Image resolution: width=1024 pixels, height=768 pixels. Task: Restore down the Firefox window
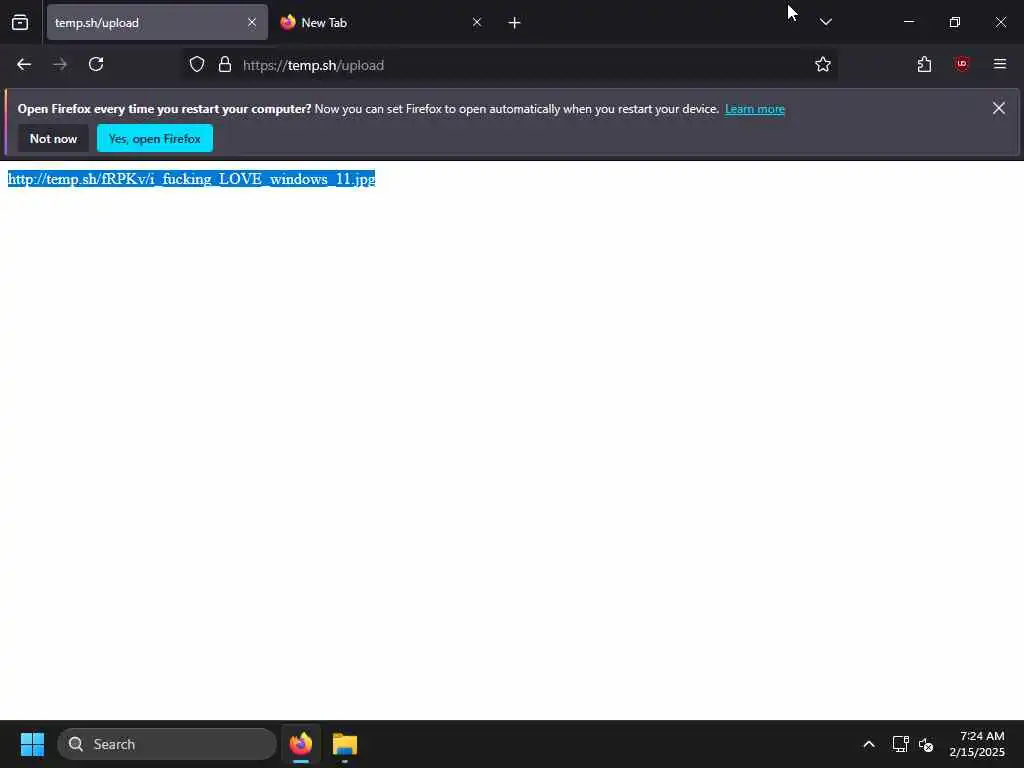(x=955, y=22)
